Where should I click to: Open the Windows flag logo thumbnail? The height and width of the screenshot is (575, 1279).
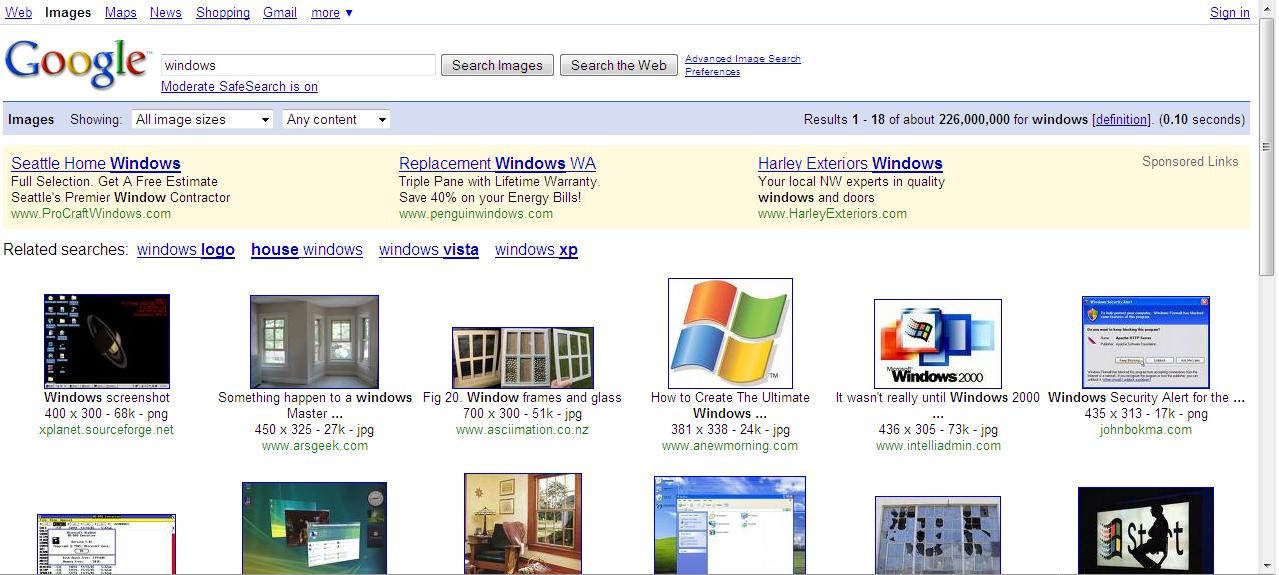click(x=730, y=333)
